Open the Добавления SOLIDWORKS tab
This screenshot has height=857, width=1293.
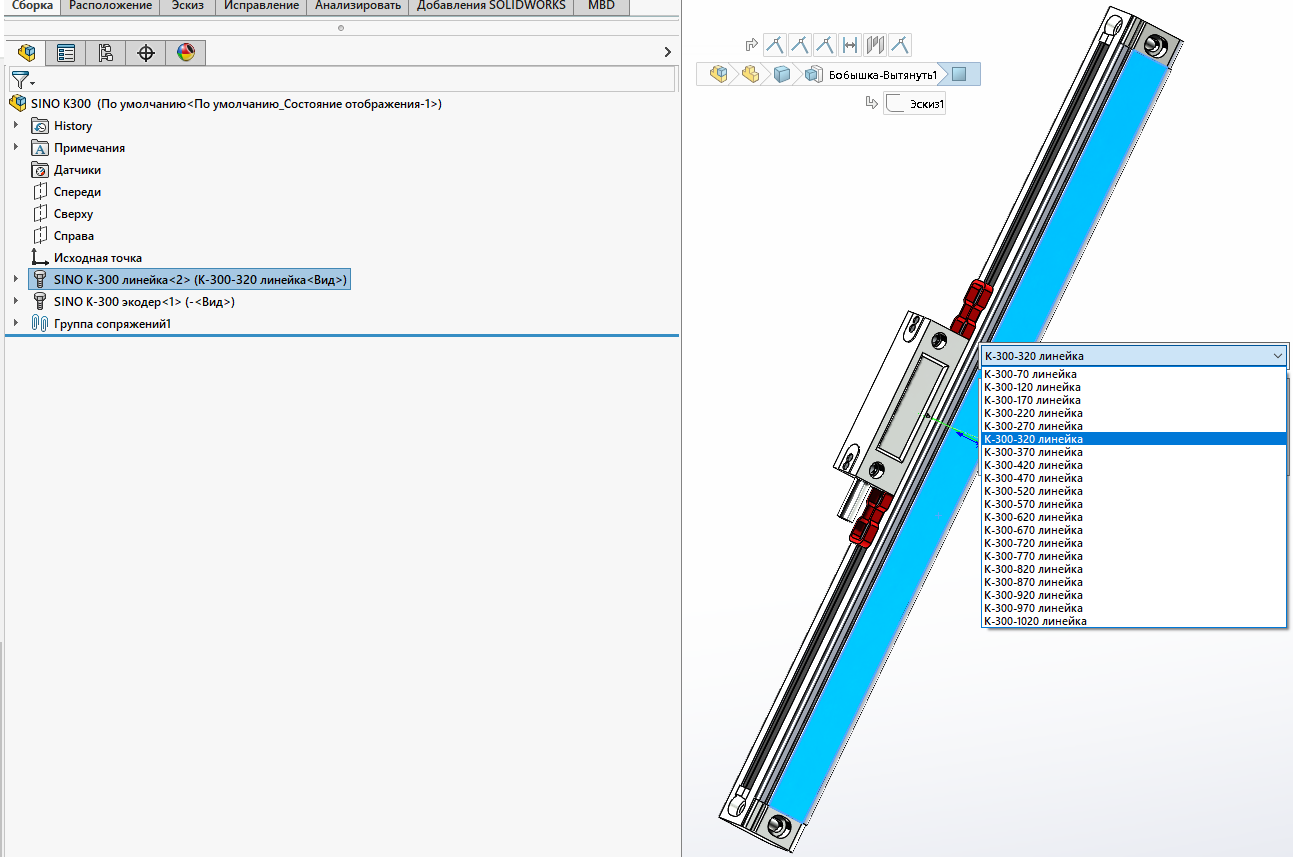point(491,6)
